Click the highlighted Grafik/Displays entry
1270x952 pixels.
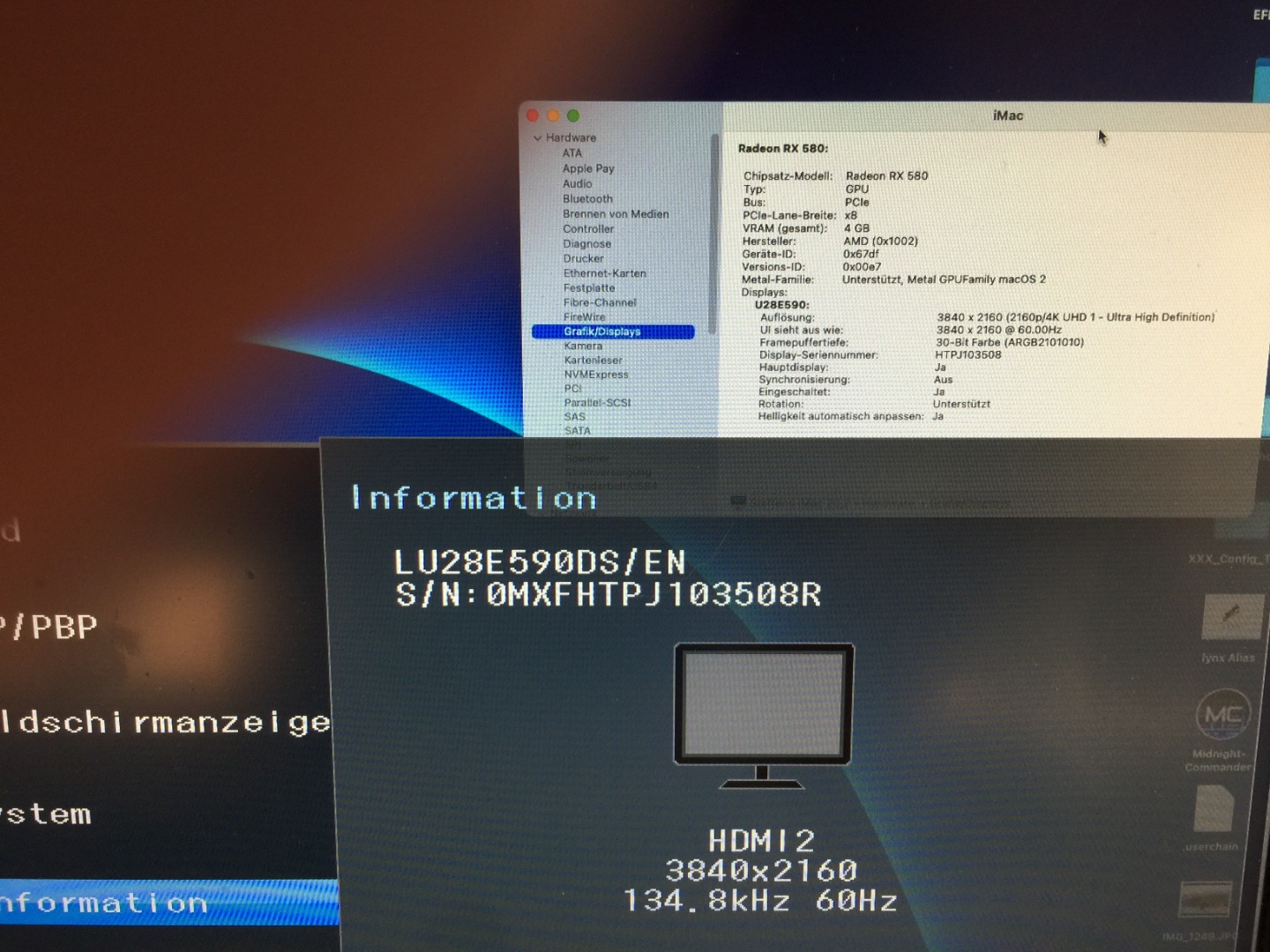coord(613,331)
